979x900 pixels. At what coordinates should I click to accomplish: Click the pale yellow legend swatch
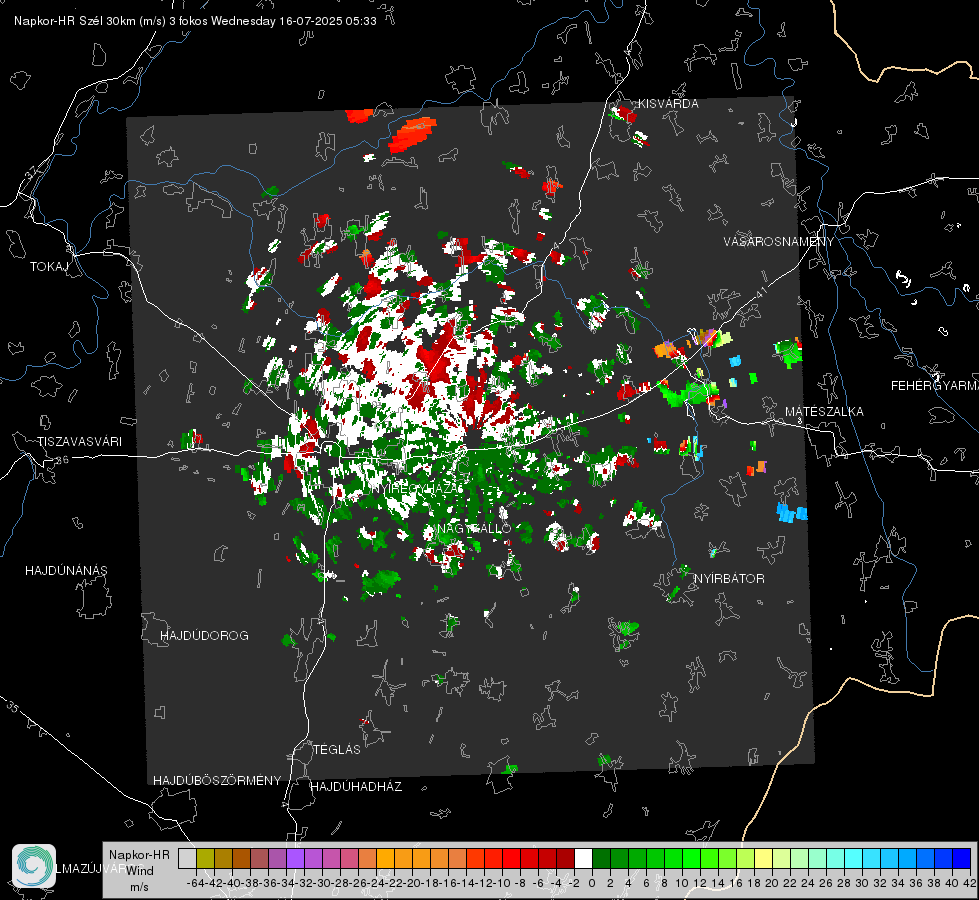[x=763, y=858]
